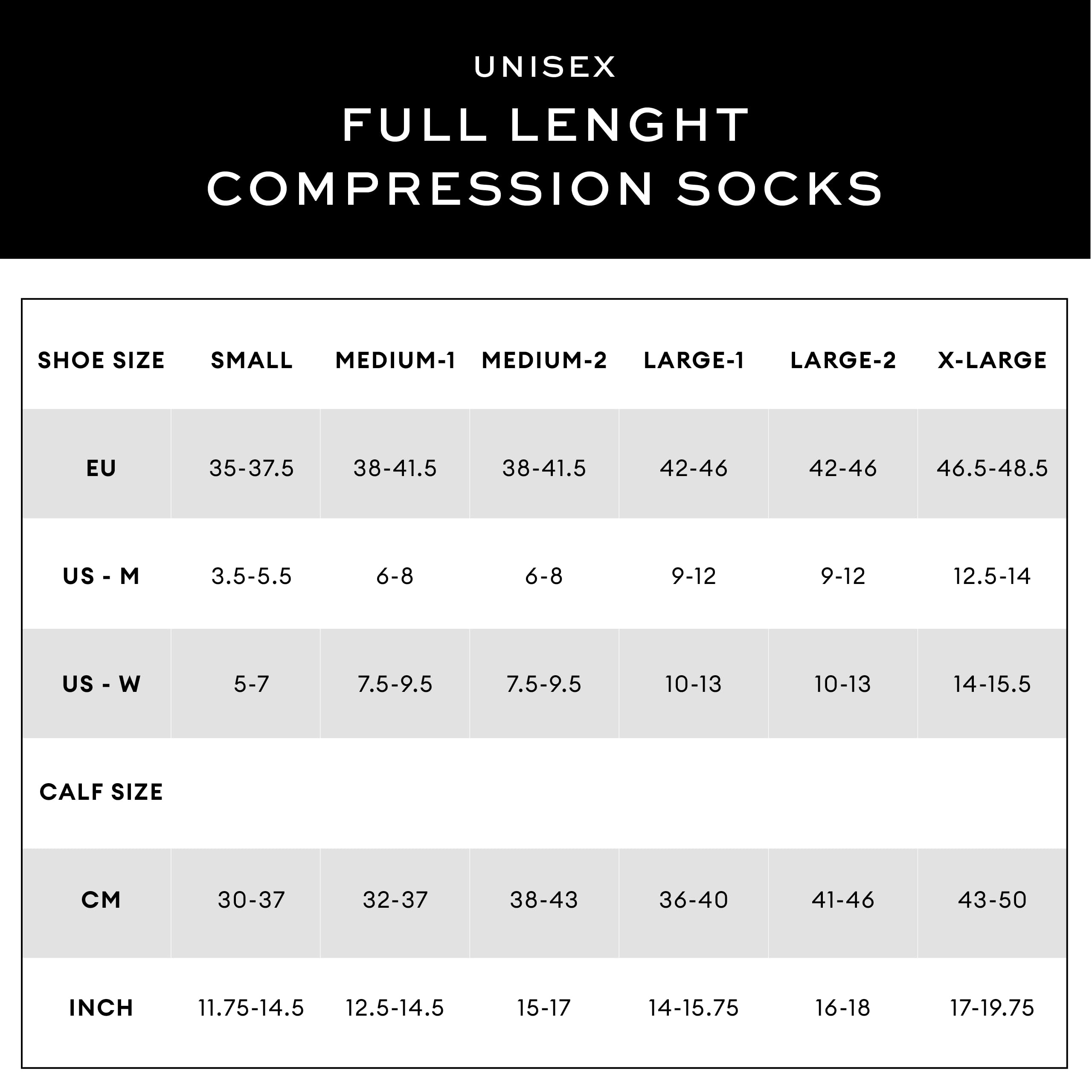The image size is (1092, 1092).
Task: Click the US - W row label
Action: [x=101, y=684]
